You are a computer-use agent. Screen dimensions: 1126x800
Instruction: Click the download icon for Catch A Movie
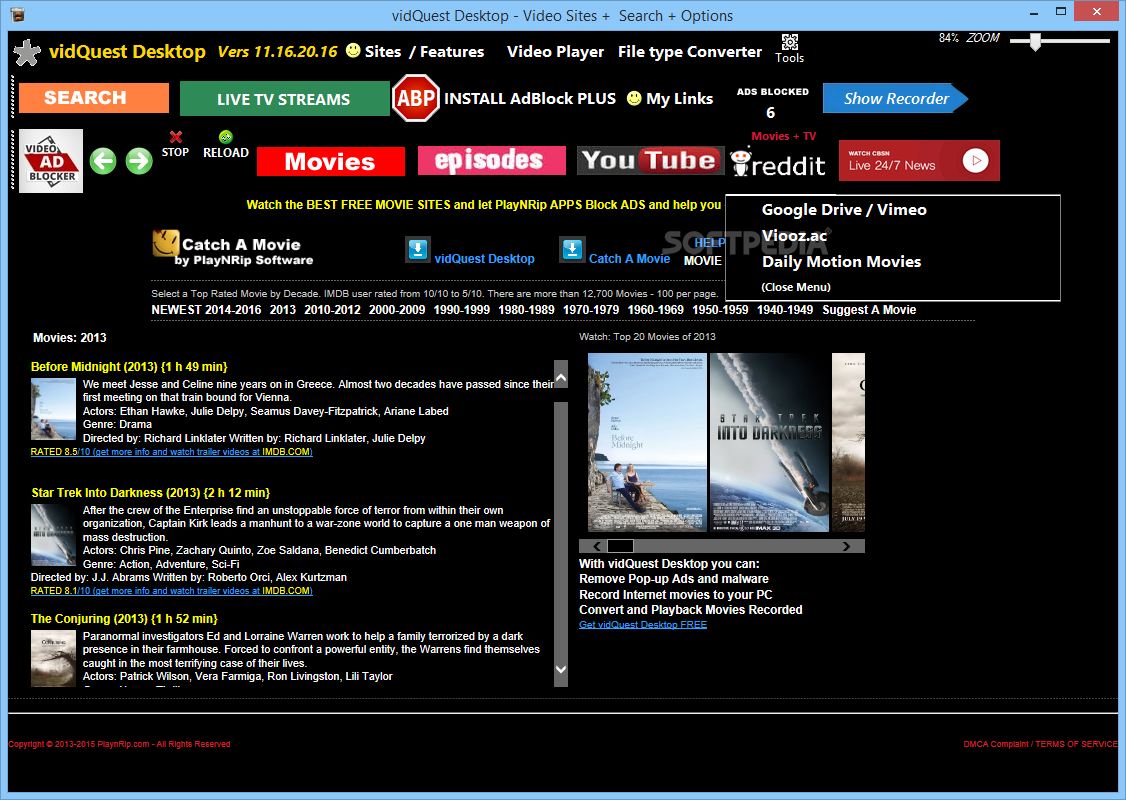pyautogui.click(x=572, y=249)
